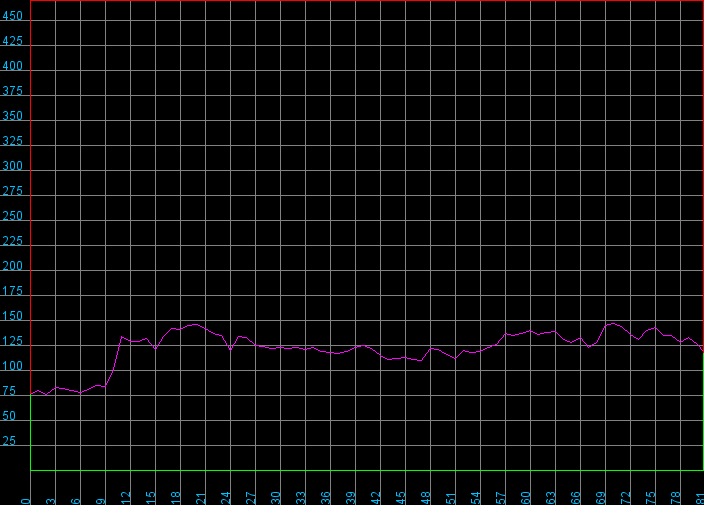Image resolution: width=704 pixels, height=505 pixels.
Task: Select the 225 label on the vertical axis
Action: pos(13,241)
